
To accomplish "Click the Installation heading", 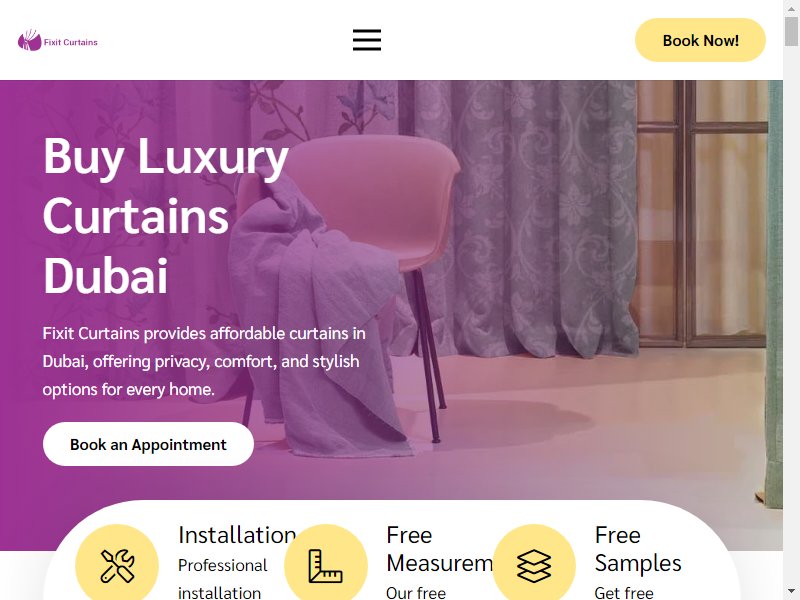I will tap(237, 535).
